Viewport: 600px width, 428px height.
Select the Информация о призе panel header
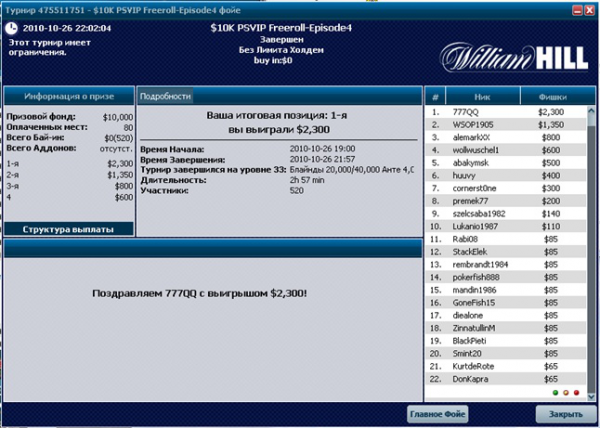(69, 96)
